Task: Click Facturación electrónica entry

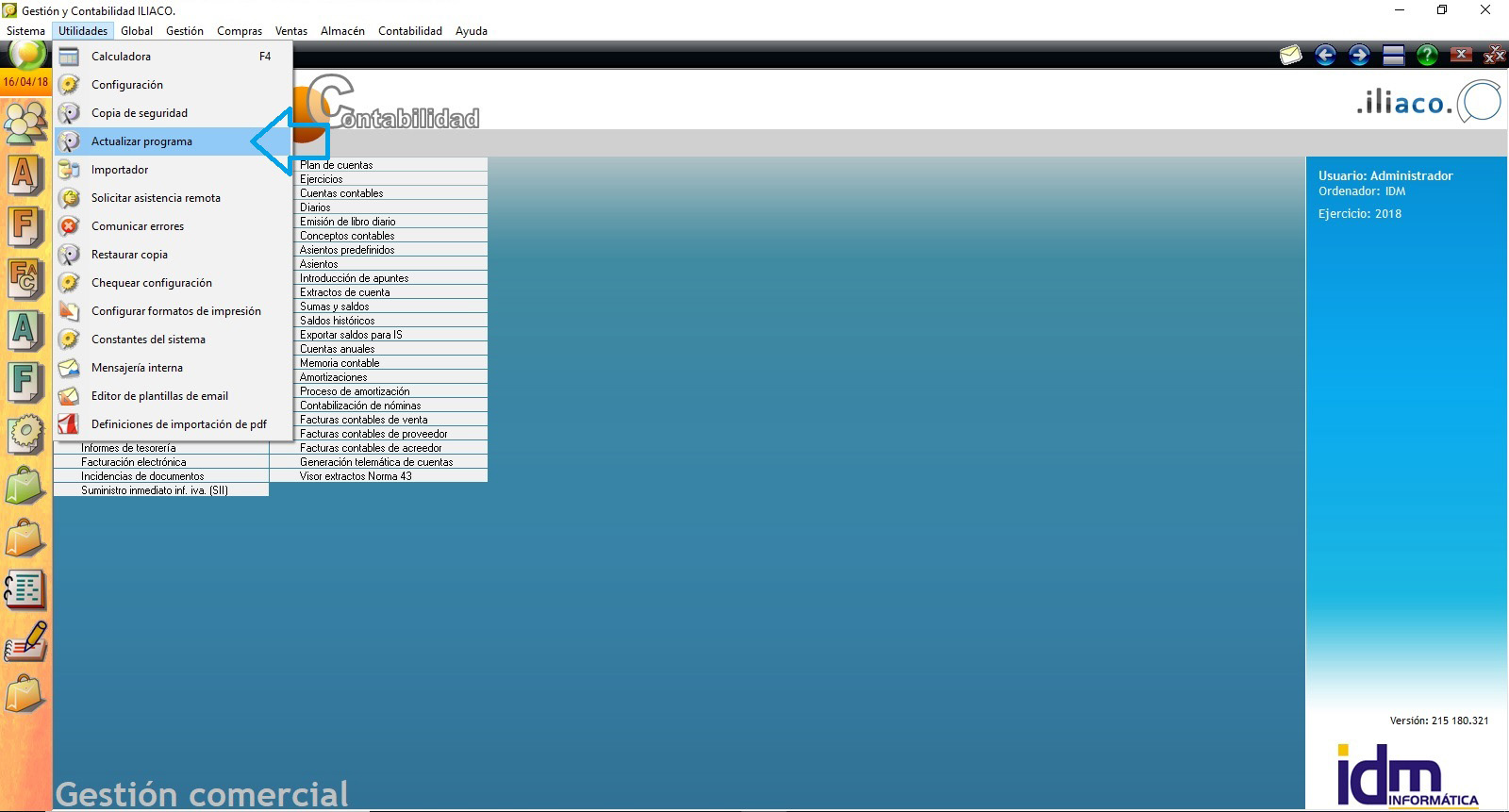Action: [161, 462]
